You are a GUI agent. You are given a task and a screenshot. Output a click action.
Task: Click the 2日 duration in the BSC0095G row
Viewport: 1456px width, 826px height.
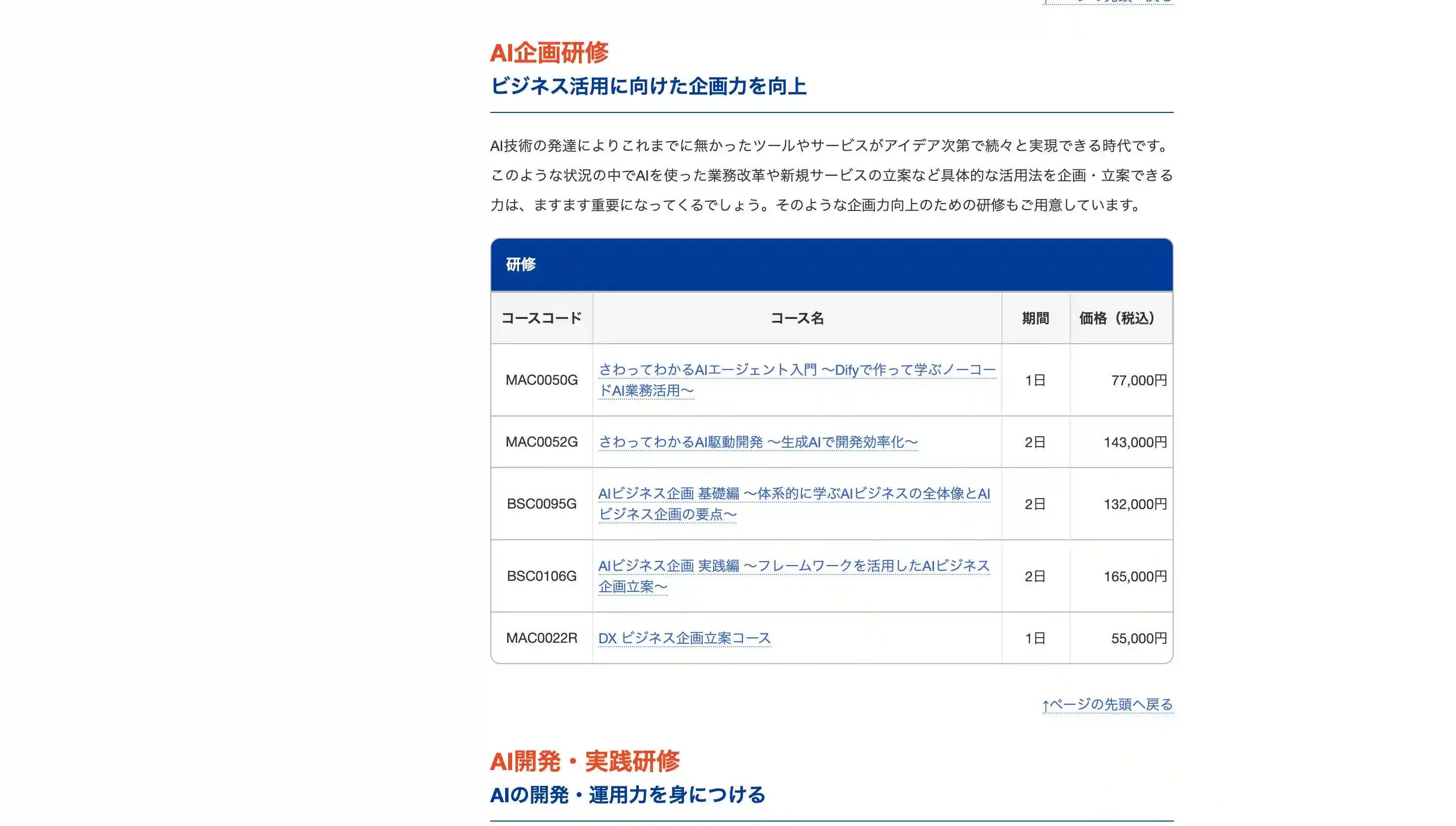point(1035,504)
